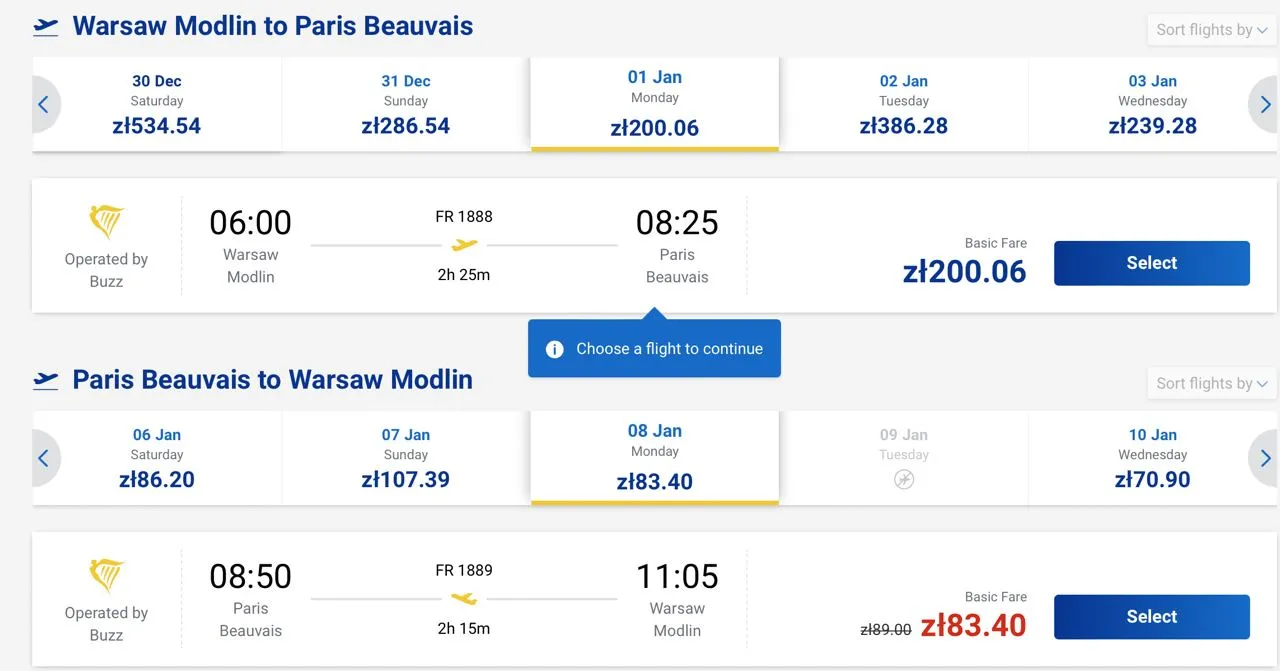Choose the 02 Jan Tuesday fare tab
This screenshot has width=1280, height=671.
903,104
